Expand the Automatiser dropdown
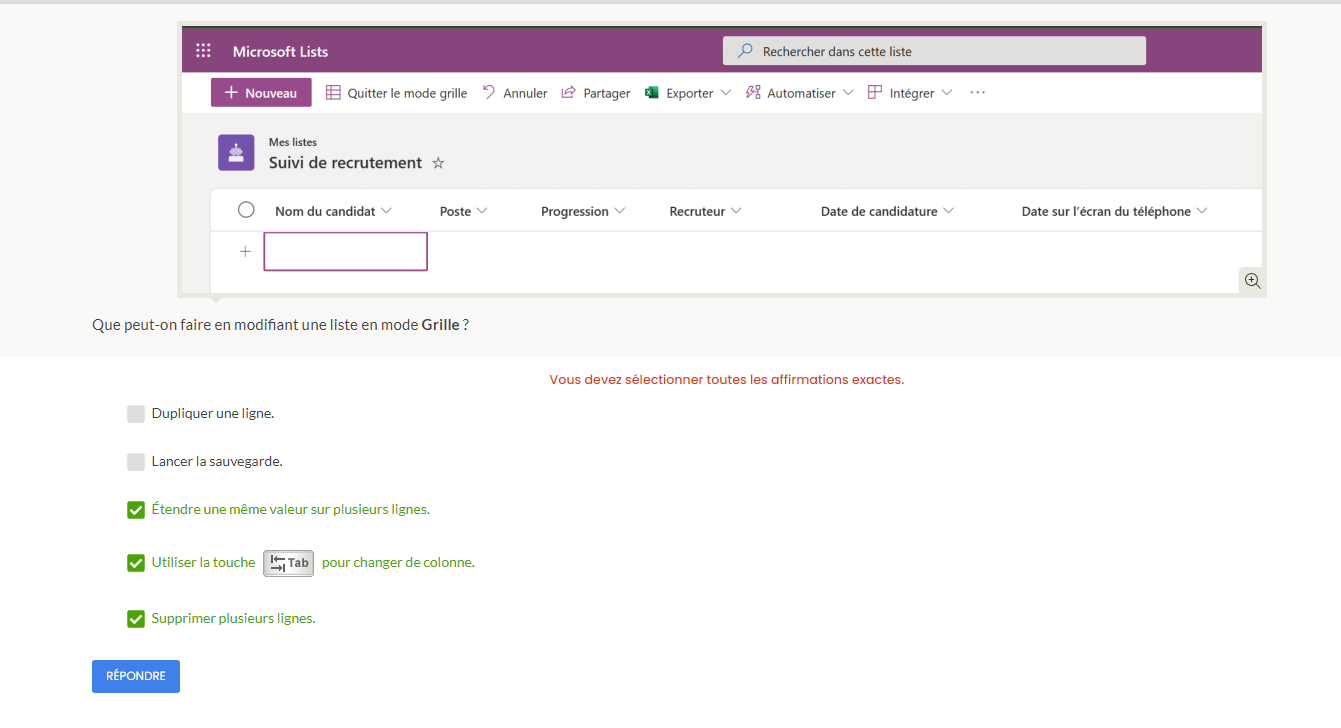 pyautogui.click(x=848, y=93)
